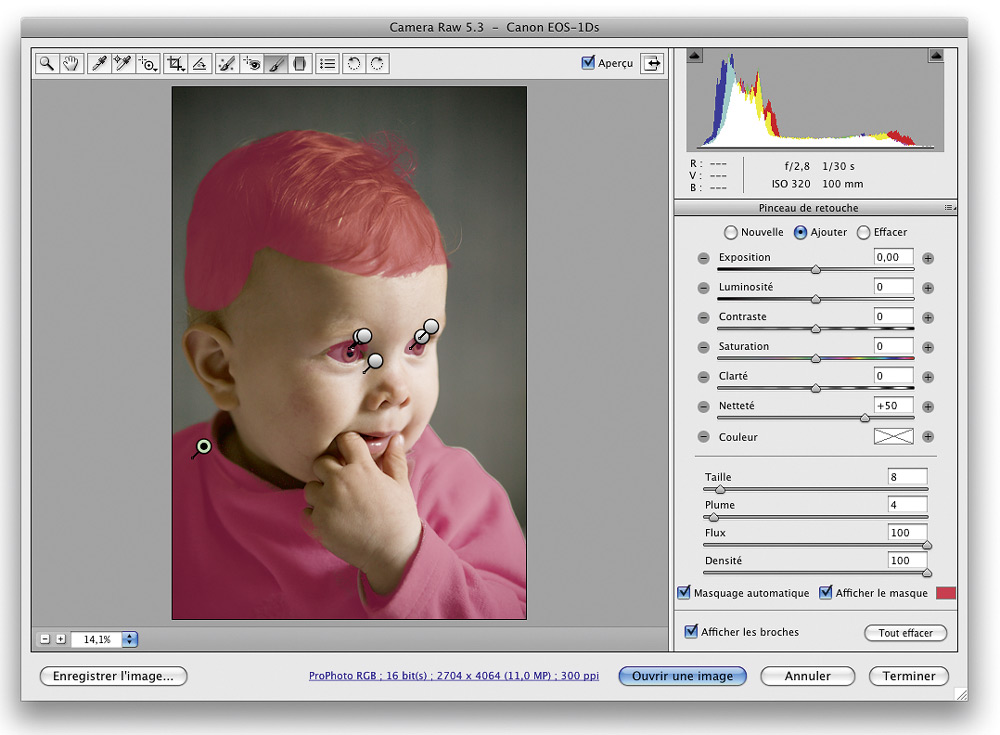Decrease Couleur with minus button
The width and height of the screenshot is (1000, 735).
tap(703, 436)
